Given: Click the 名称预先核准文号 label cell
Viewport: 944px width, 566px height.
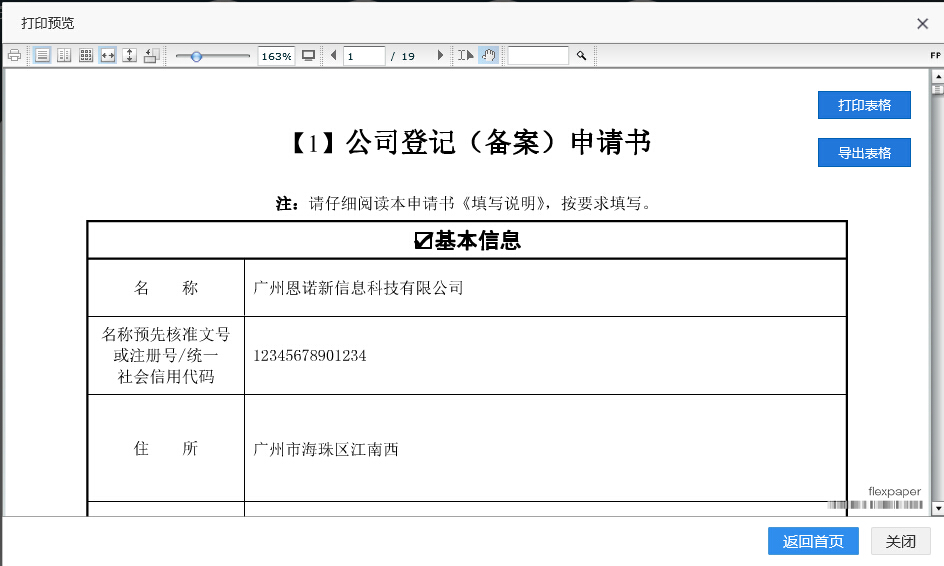Looking at the screenshot, I should pos(166,355).
